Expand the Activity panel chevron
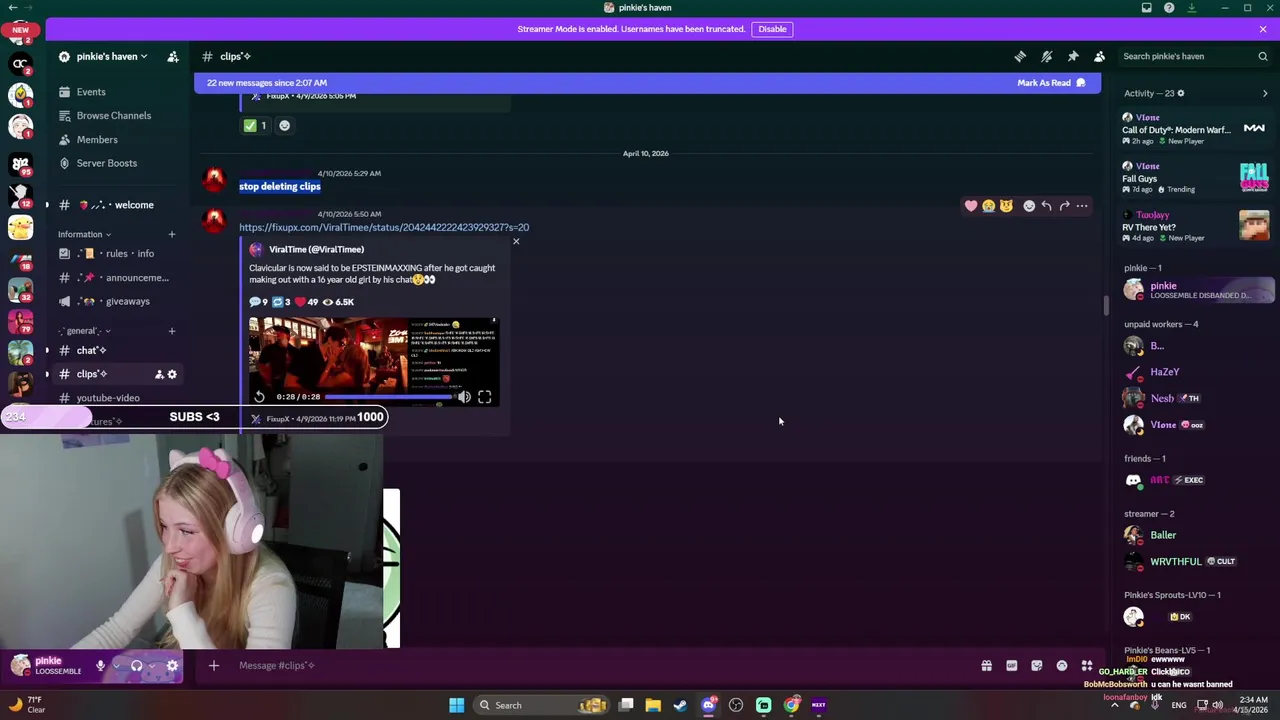Image resolution: width=1280 pixels, height=720 pixels. click(1264, 93)
